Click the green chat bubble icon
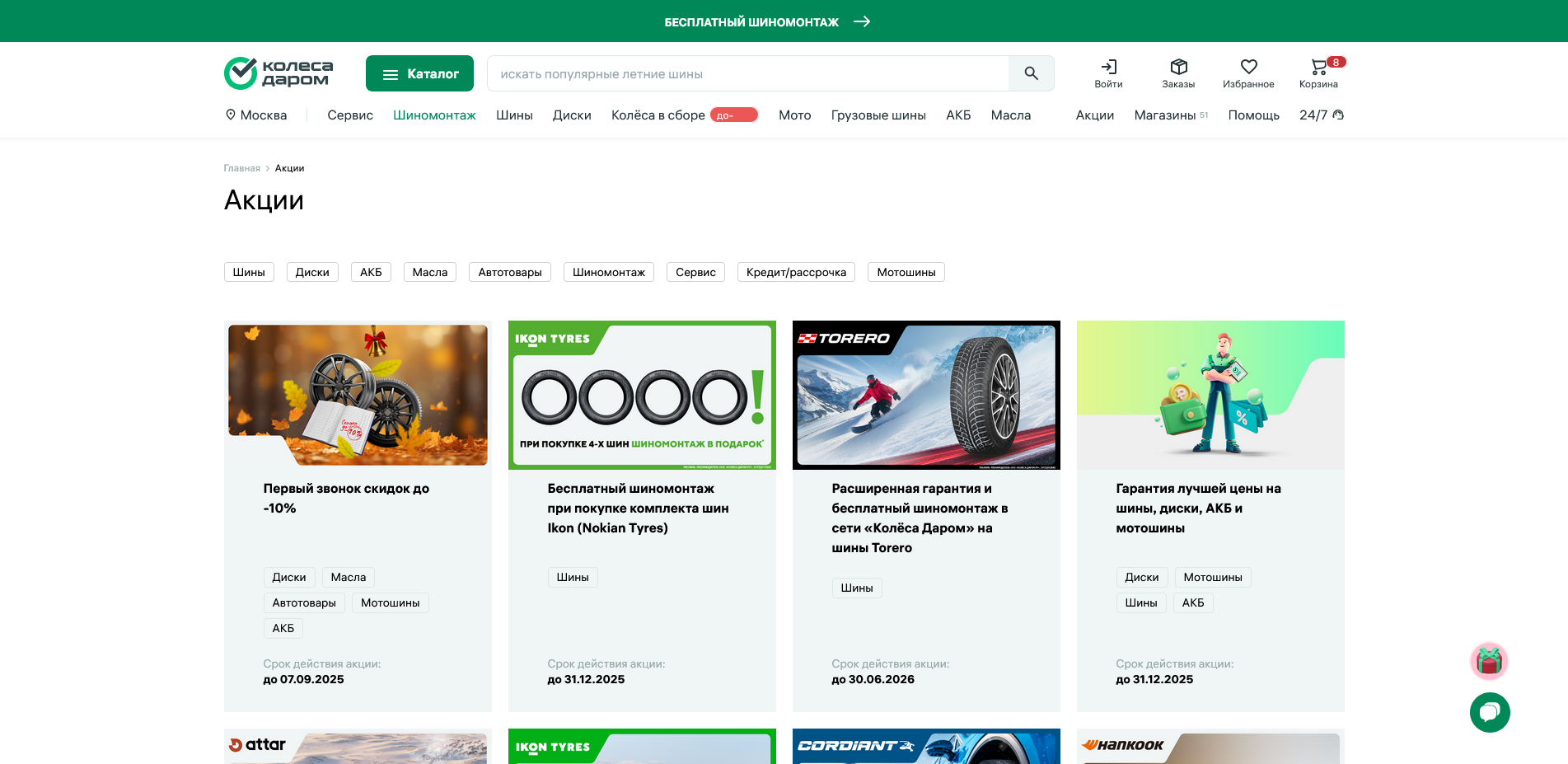Image resolution: width=1568 pixels, height=764 pixels. pos(1489,713)
